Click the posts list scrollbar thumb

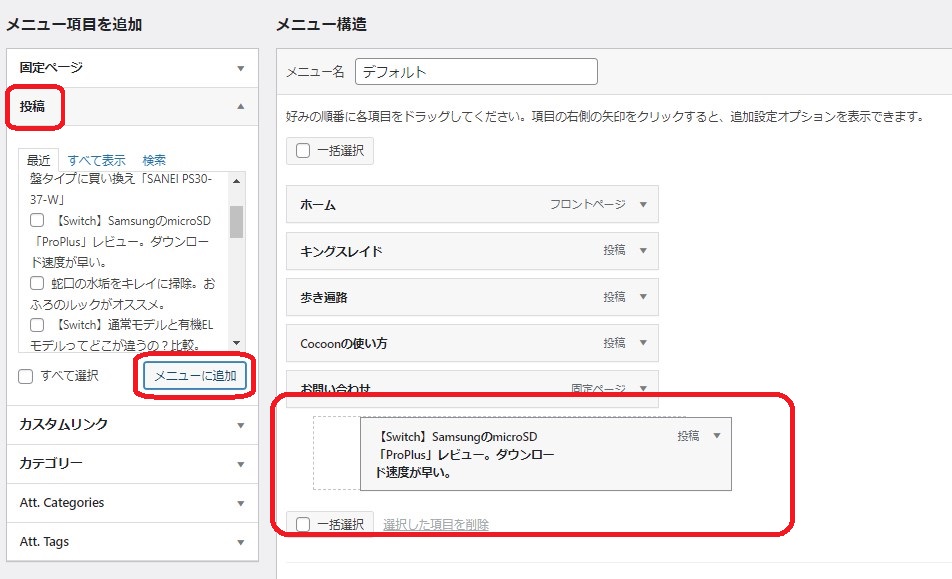[236, 222]
